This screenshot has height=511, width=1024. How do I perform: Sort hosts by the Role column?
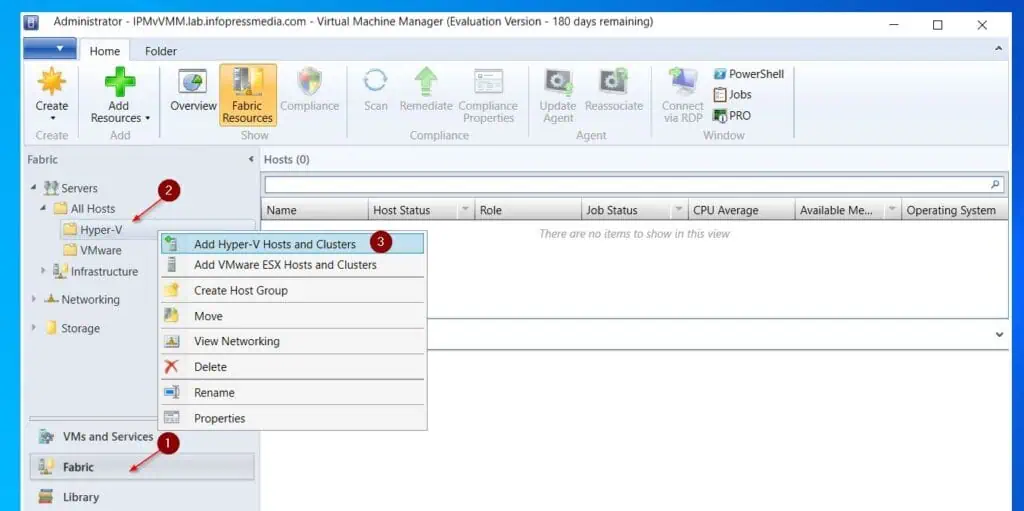[x=528, y=210]
